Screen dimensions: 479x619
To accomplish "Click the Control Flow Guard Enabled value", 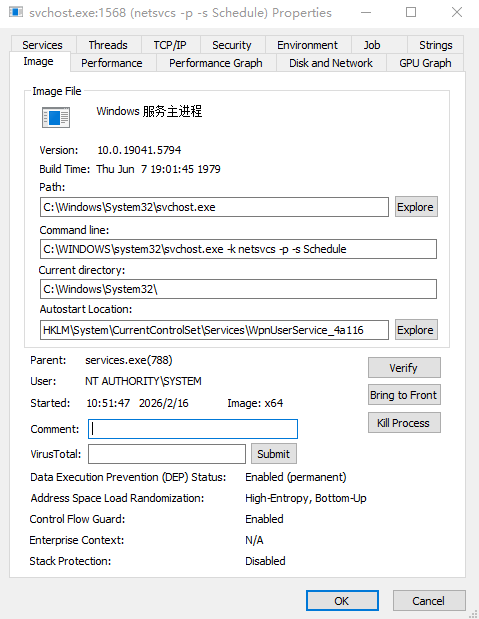I will click(x=264, y=519).
